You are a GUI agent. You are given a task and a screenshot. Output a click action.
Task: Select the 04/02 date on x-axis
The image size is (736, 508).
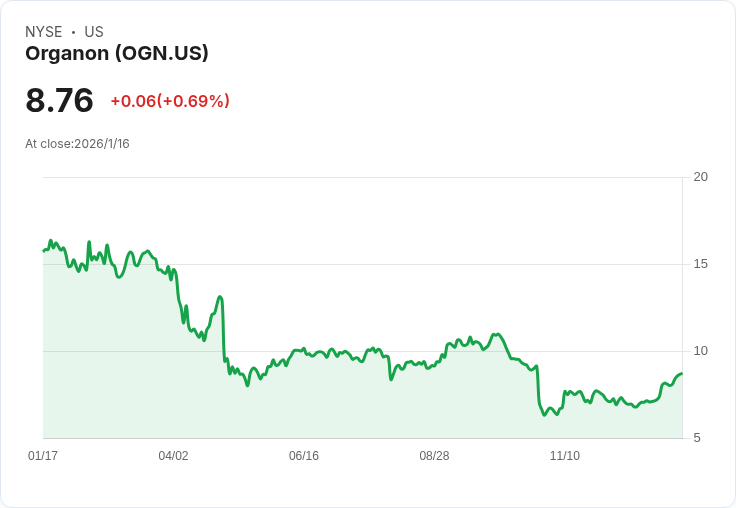coord(173,456)
